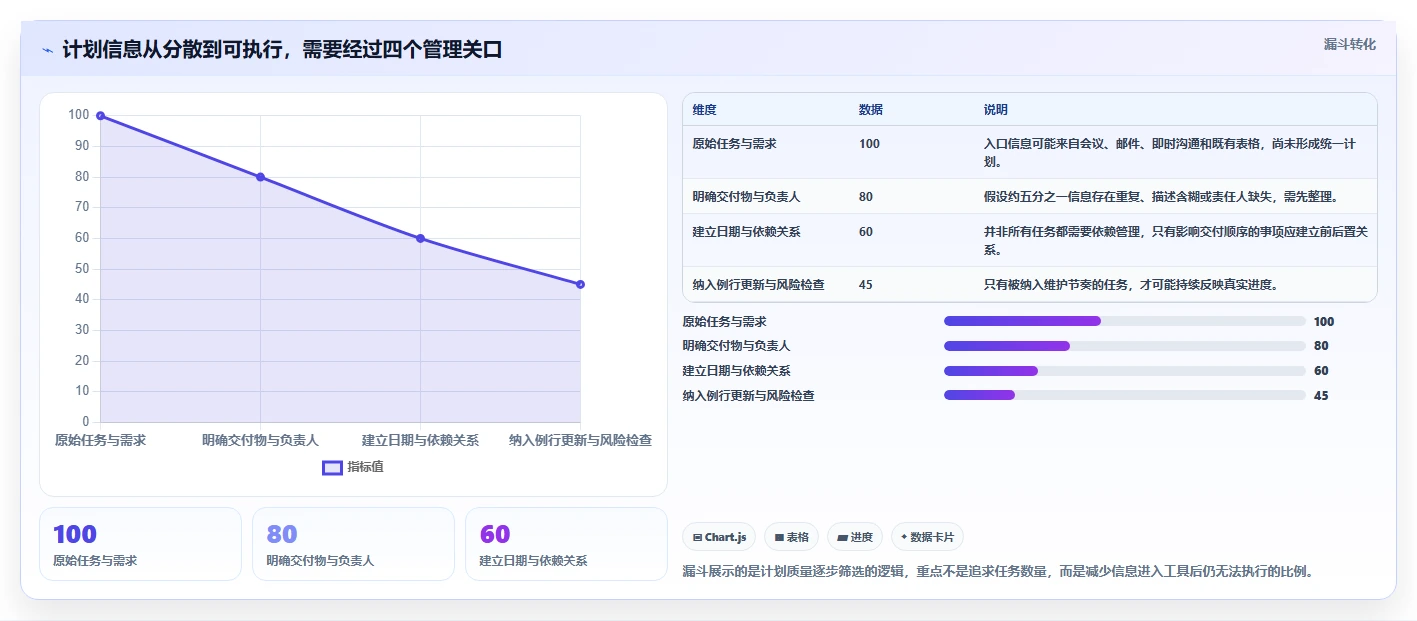
Task: Click the chart data point at value 100
Action: (100, 116)
